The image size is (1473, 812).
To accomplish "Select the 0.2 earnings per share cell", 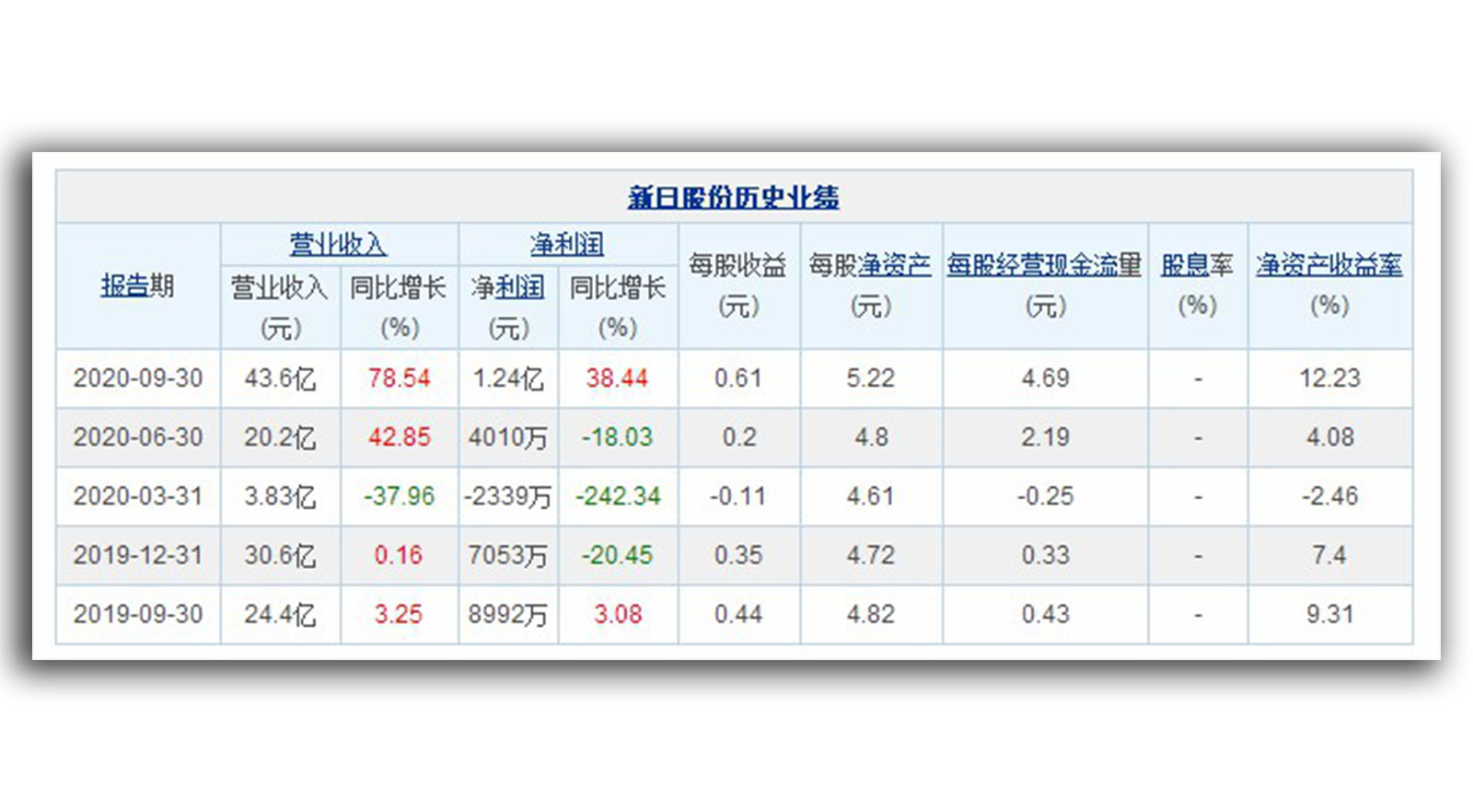I will (739, 437).
